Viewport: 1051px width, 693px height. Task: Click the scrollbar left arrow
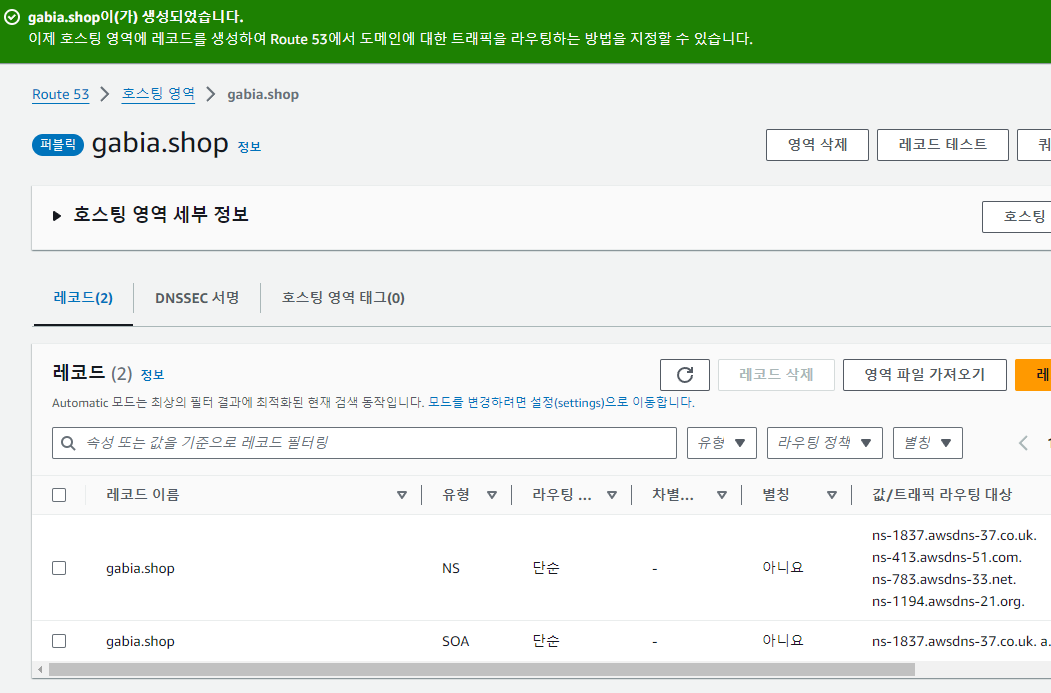pyautogui.click(x=40, y=670)
